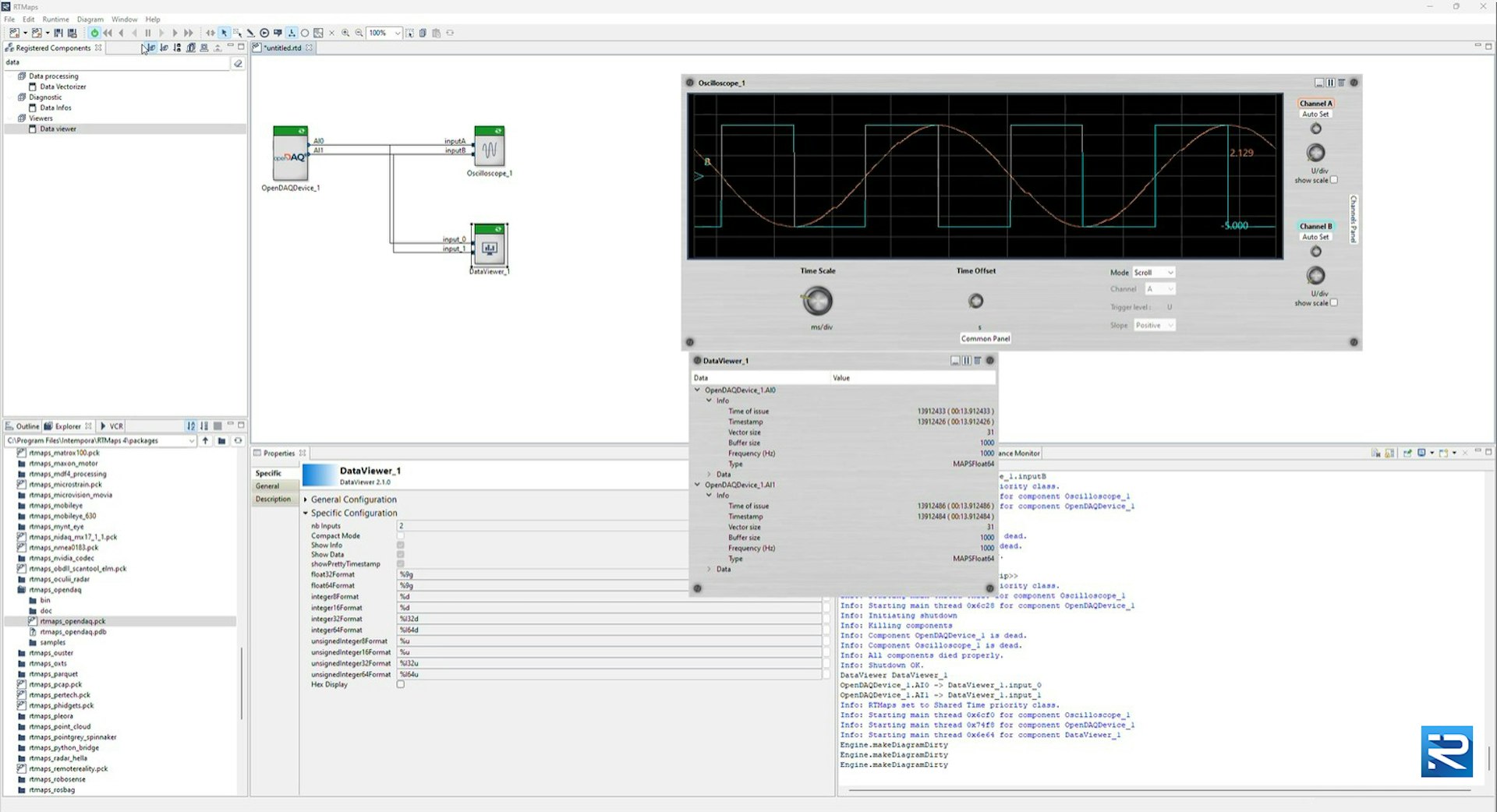Toggle the Compact Mode checkbox
This screenshot has width=1497, height=812.
coord(400,536)
